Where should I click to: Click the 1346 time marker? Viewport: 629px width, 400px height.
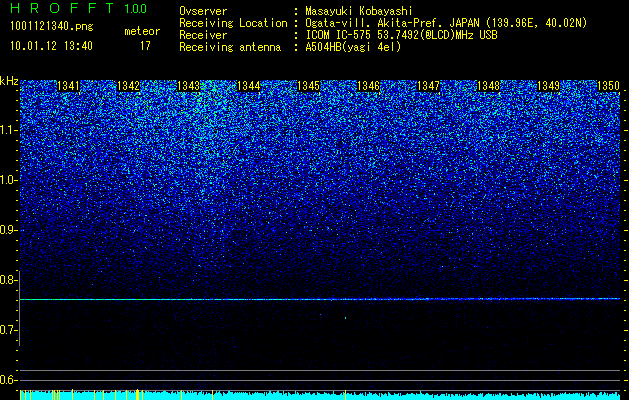pos(369,86)
